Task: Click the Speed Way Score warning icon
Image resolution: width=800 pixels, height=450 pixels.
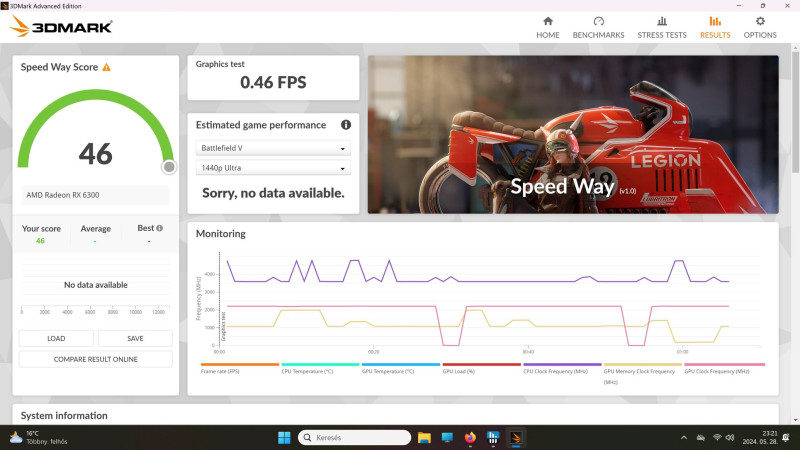Action: [106, 67]
